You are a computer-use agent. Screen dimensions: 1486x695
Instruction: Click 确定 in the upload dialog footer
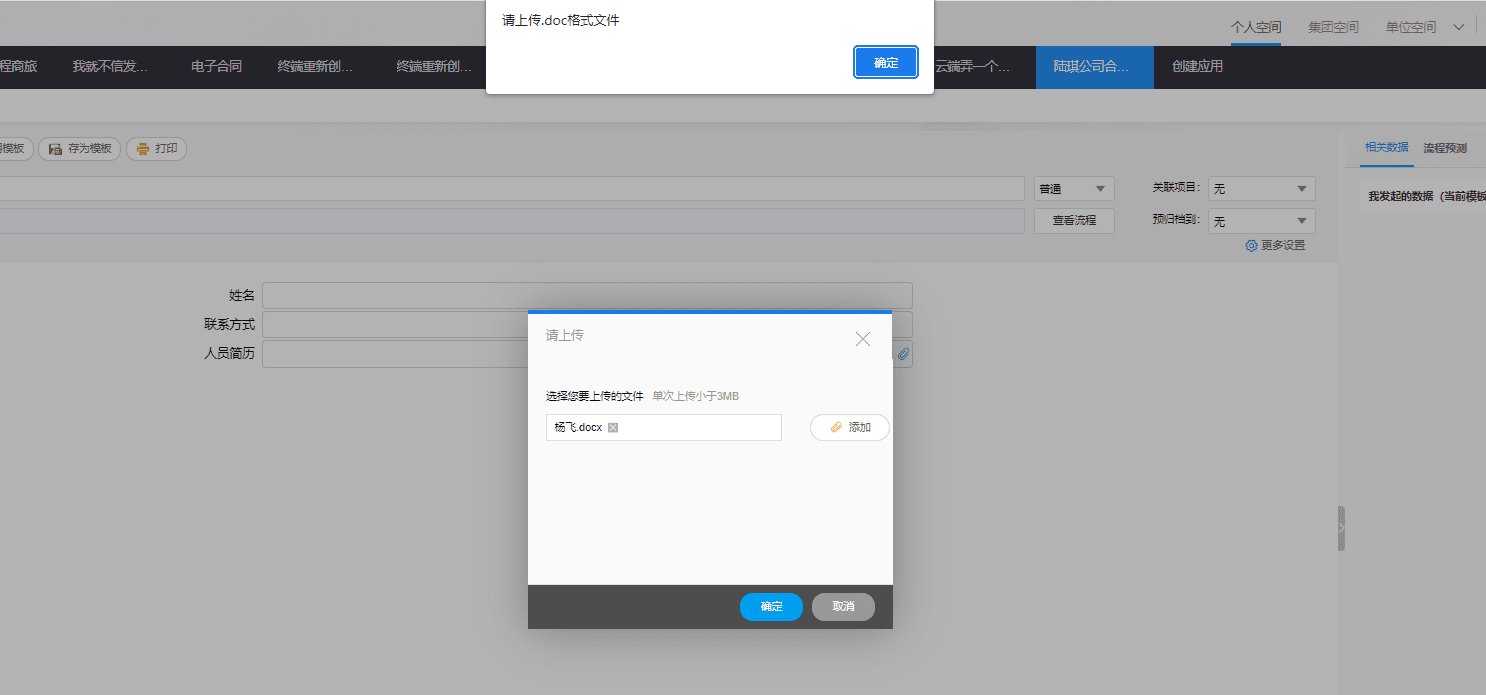[x=771, y=607]
